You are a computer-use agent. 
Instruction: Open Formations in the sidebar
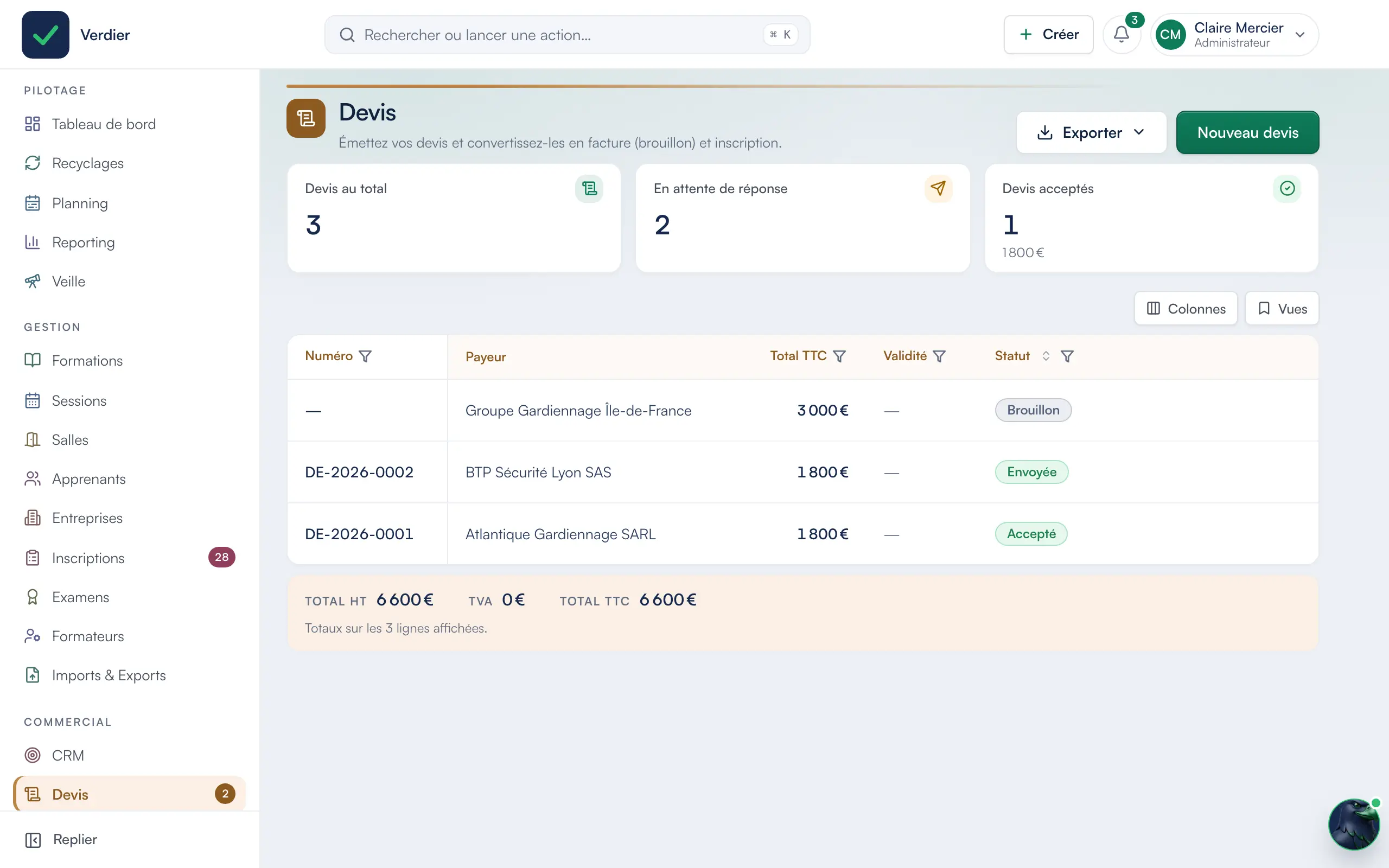coord(130,361)
